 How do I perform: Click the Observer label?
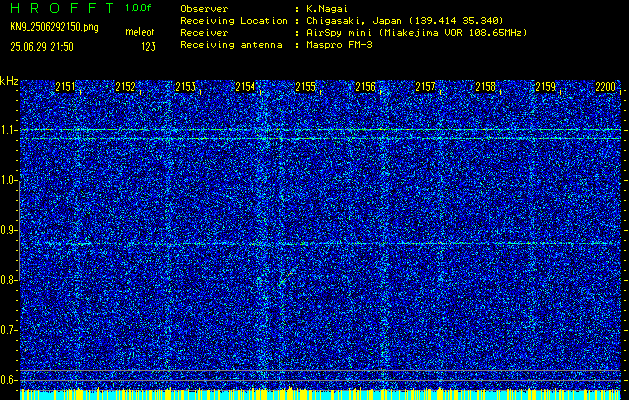tap(204, 8)
